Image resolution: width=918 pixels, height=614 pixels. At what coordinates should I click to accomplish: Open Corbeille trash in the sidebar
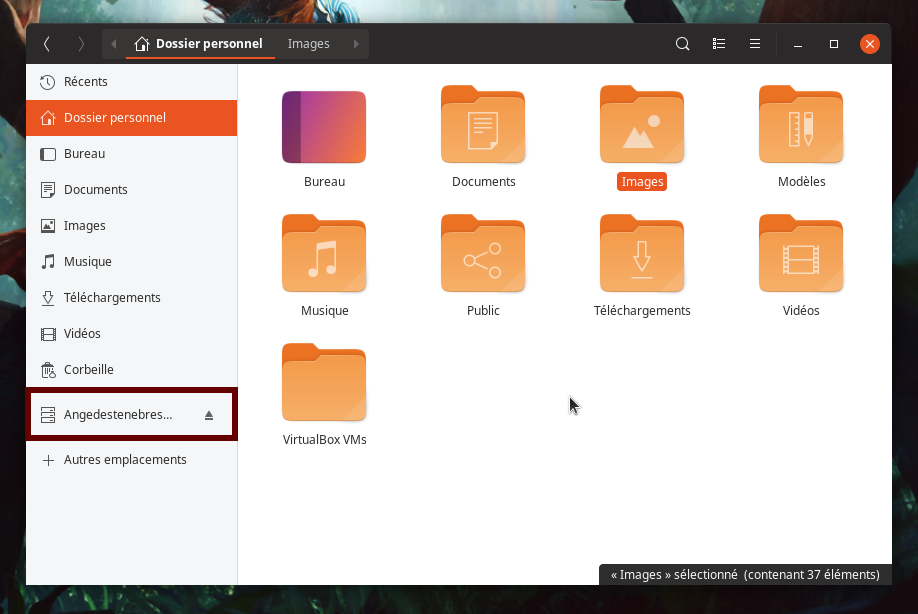(88, 370)
